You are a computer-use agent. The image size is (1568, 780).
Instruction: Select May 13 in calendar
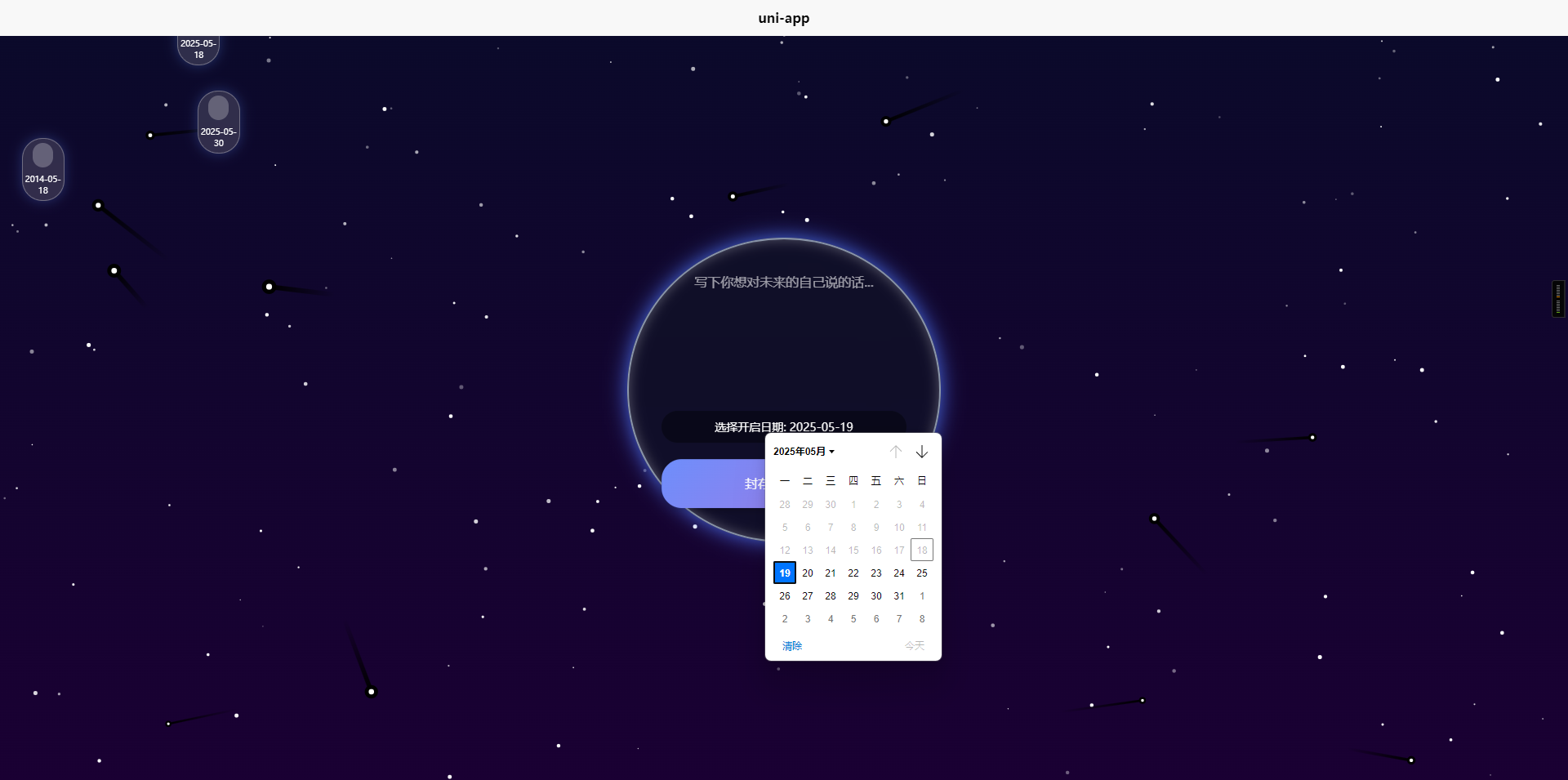point(808,550)
